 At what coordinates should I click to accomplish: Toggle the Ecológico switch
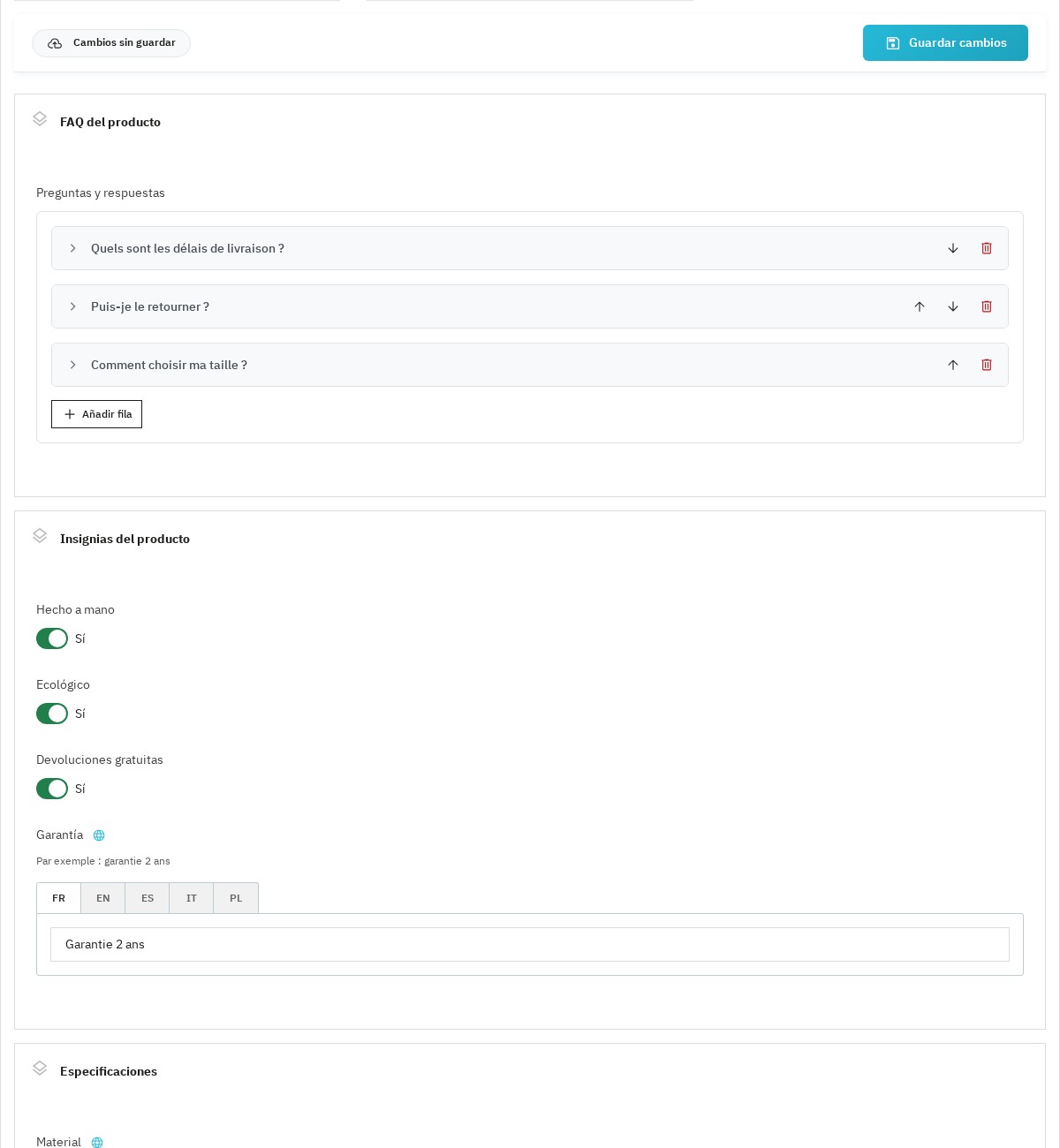click(x=52, y=714)
